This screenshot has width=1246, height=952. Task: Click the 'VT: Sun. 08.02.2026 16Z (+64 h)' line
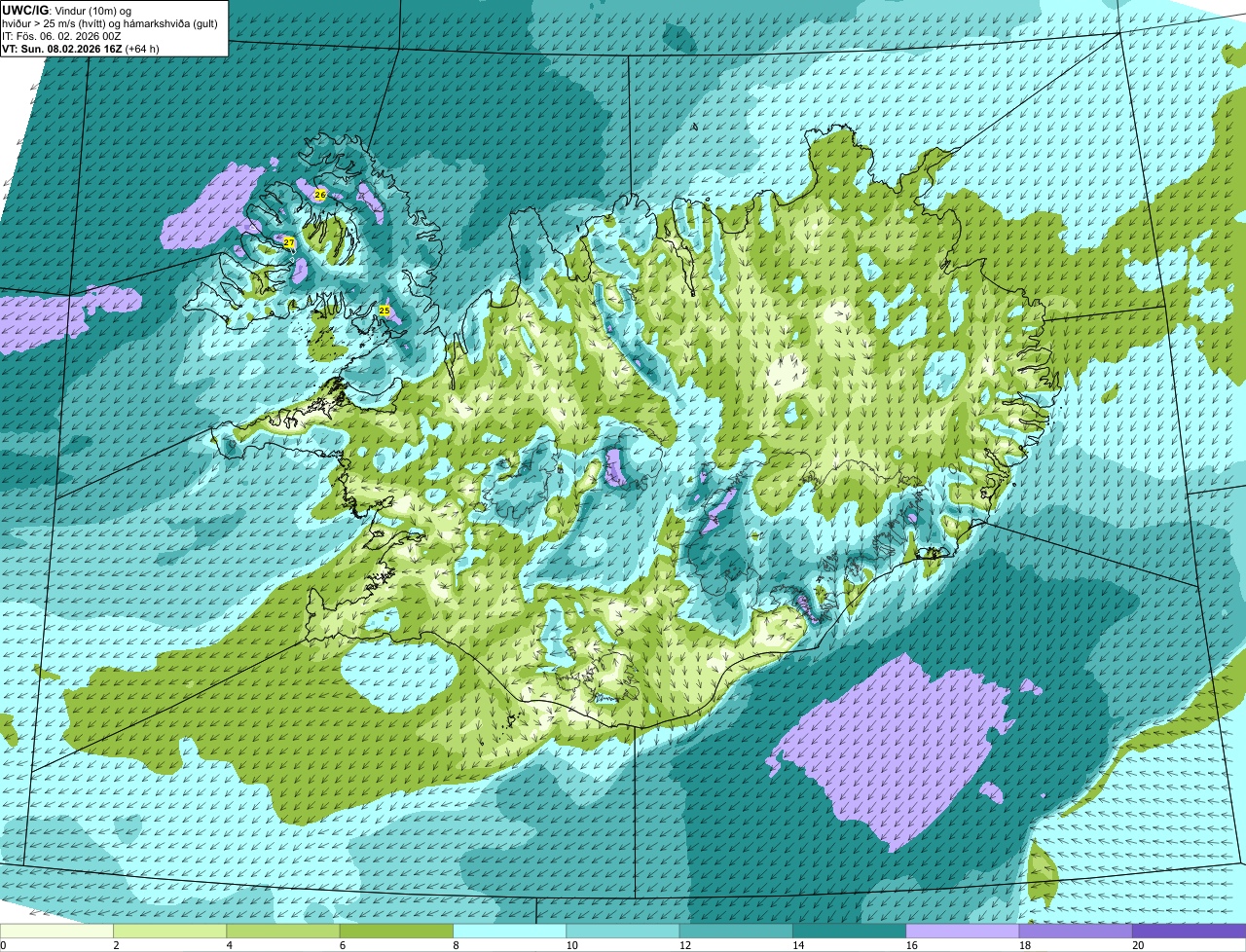point(81,49)
